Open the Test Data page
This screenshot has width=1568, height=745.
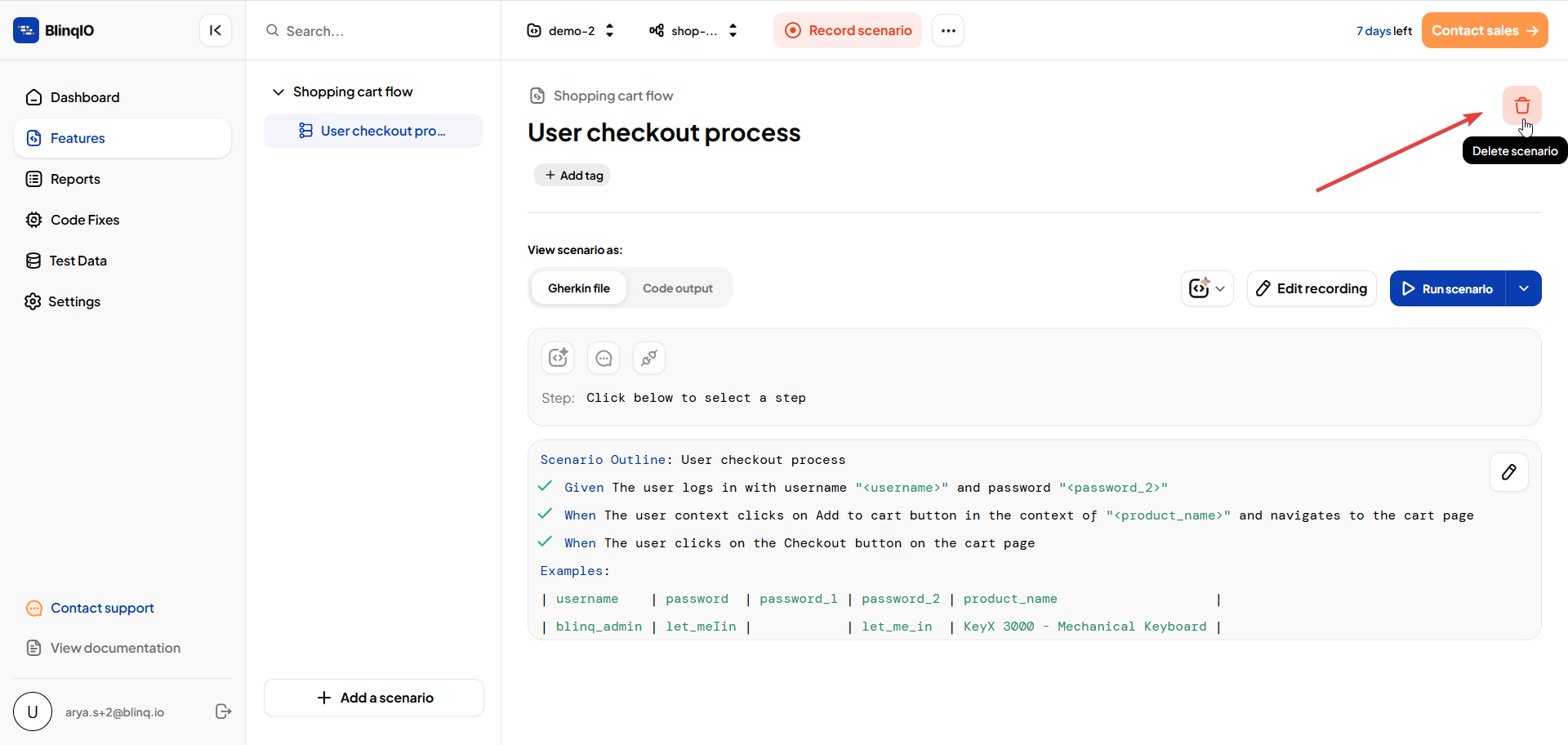[x=122, y=261]
